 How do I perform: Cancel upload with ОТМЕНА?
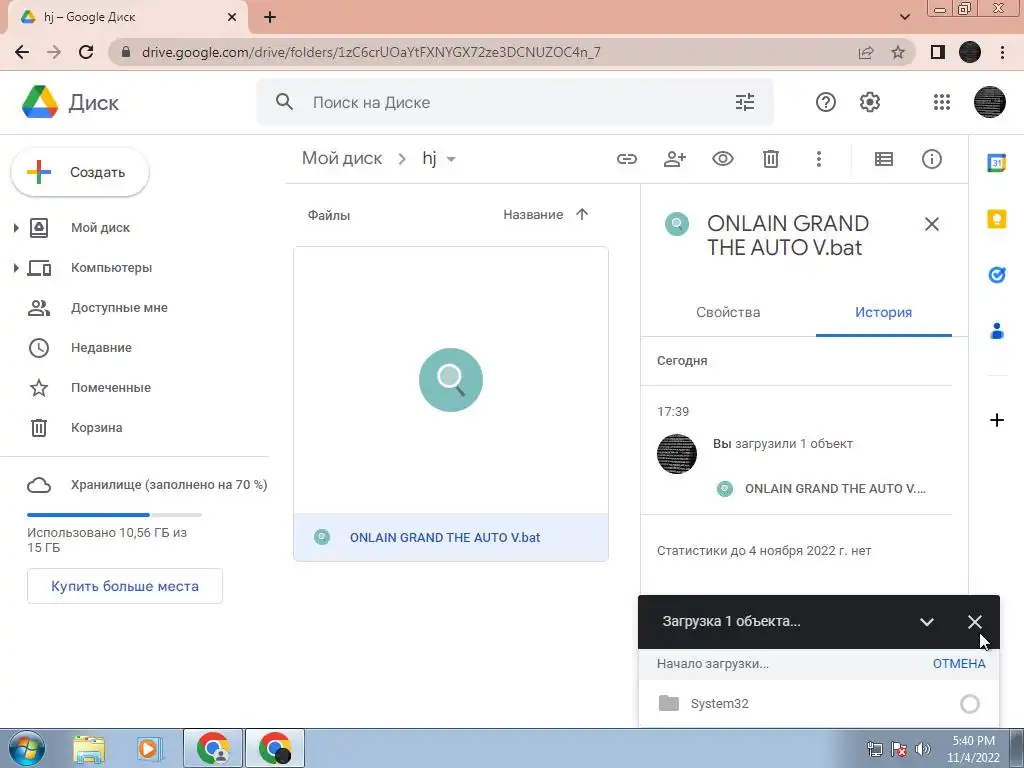(x=959, y=664)
